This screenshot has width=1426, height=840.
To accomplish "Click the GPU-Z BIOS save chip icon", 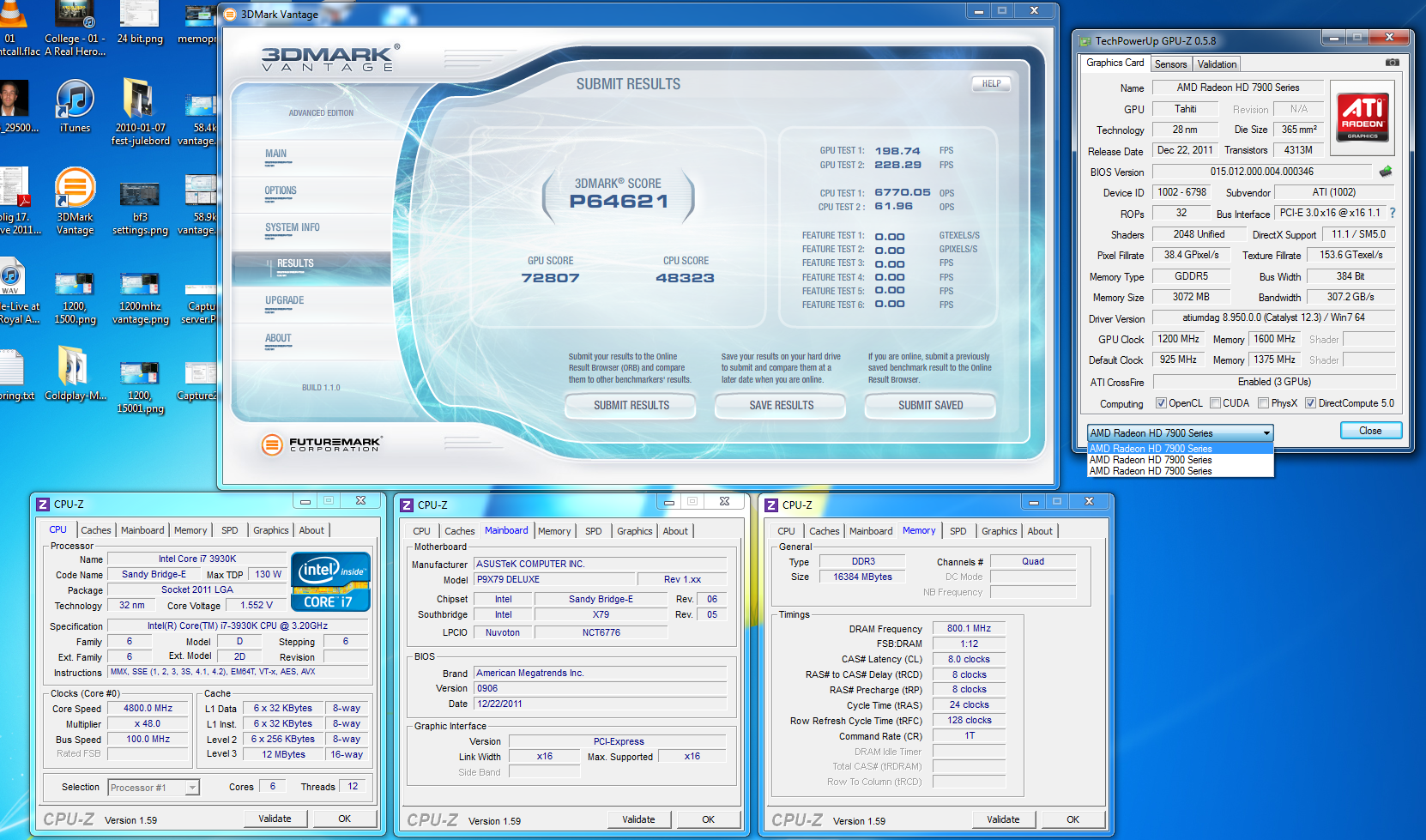I will tap(1385, 172).
